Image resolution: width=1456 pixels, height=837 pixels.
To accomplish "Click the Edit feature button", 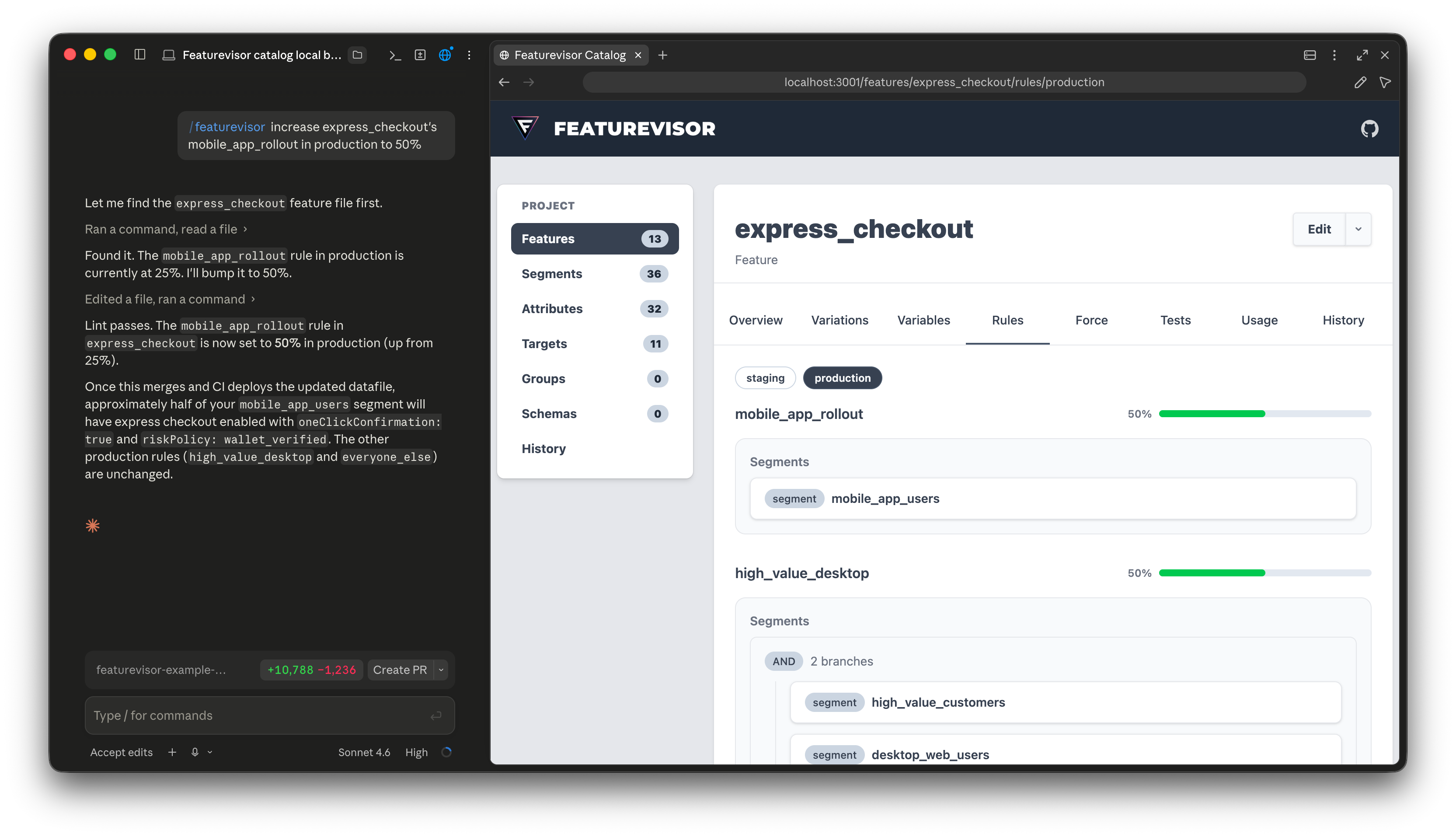I will pos(1319,229).
